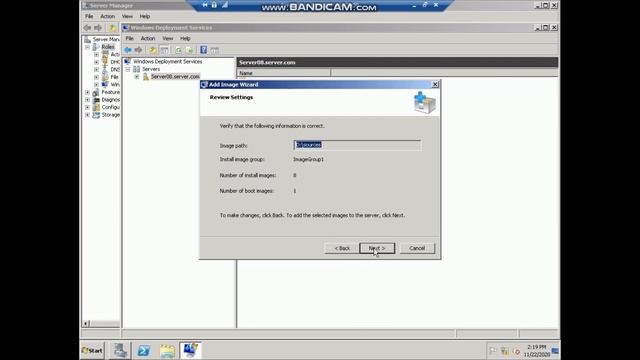Select the Storage tree item
640x360 pixels.
(x=111, y=115)
